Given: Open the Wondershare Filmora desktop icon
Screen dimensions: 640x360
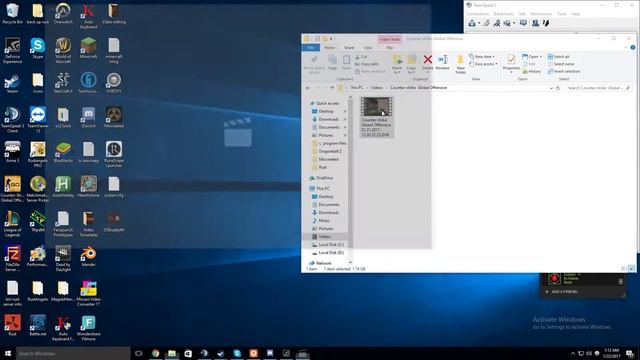Looking at the screenshot, I should tap(88, 328).
